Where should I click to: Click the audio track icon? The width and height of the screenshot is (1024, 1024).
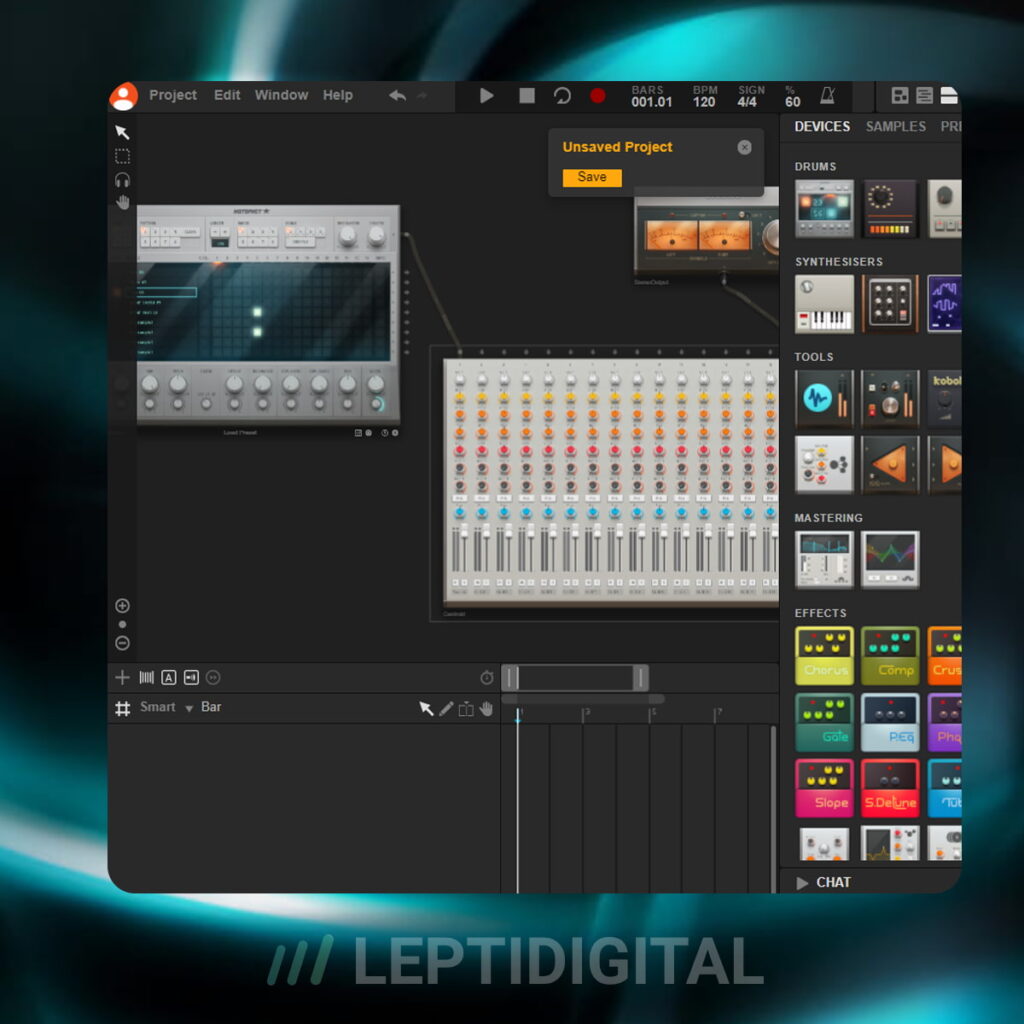point(191,677)
